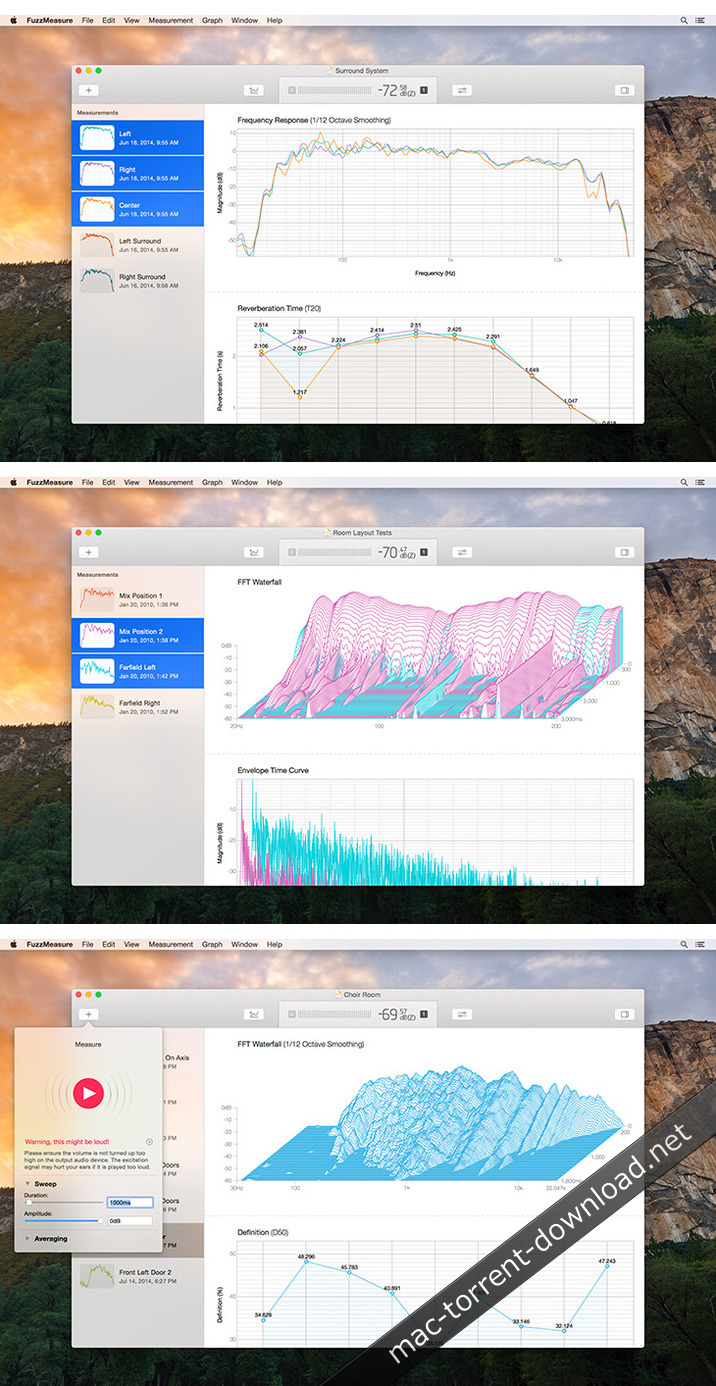The height and width of the screenshot is (1386, 716).
Task: Open Graph menu above Surround System window
Action: tap(212, 20)
